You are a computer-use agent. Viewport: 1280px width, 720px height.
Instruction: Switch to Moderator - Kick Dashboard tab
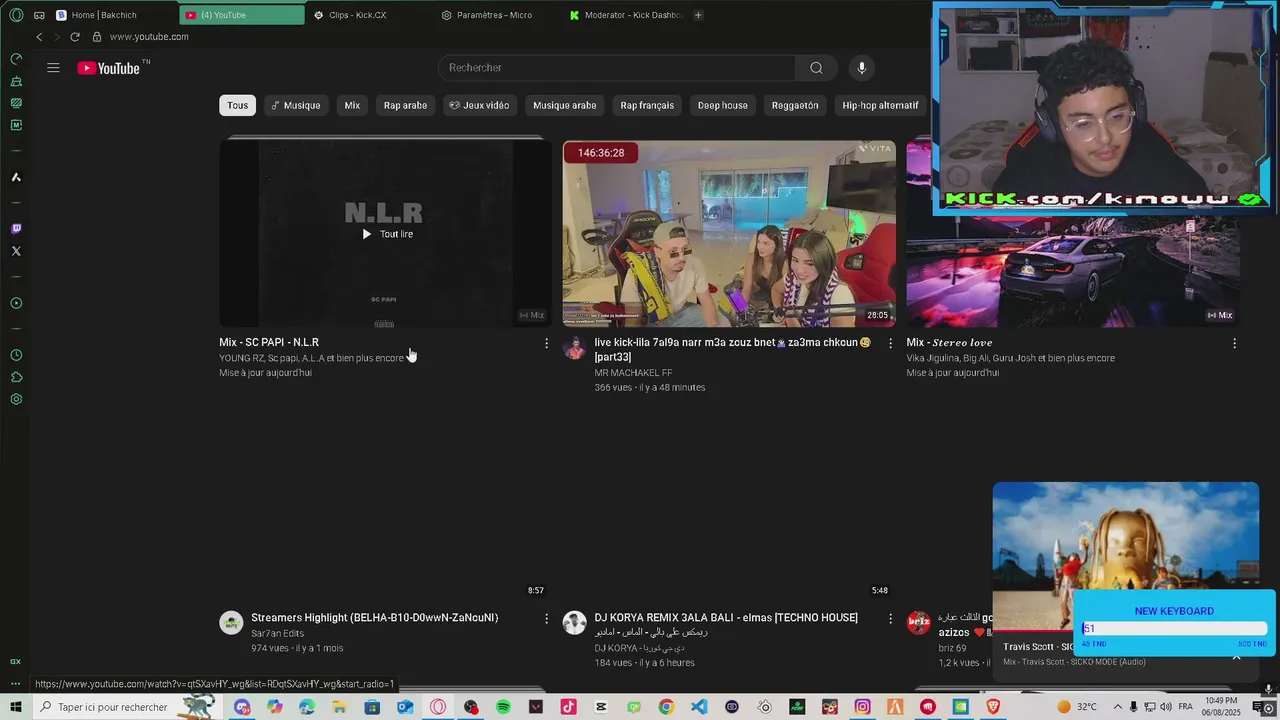[625, 15]
